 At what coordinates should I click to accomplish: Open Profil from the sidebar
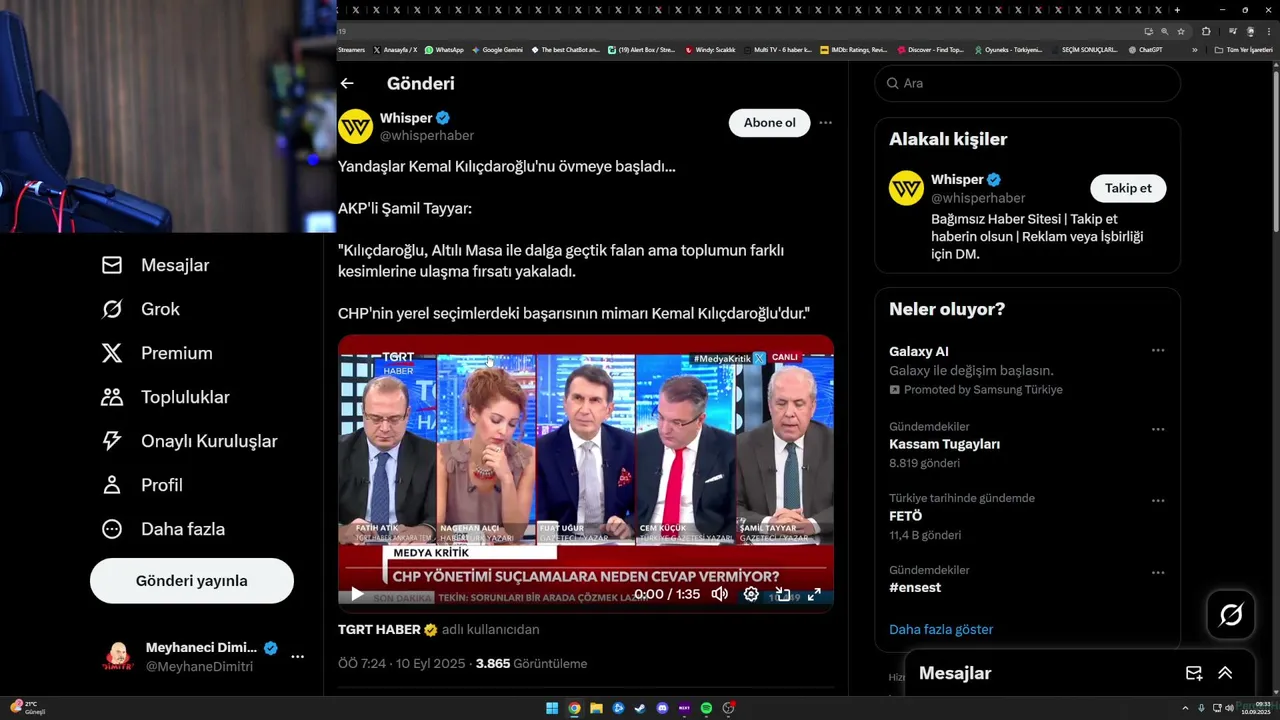click(x=142, y=485)
